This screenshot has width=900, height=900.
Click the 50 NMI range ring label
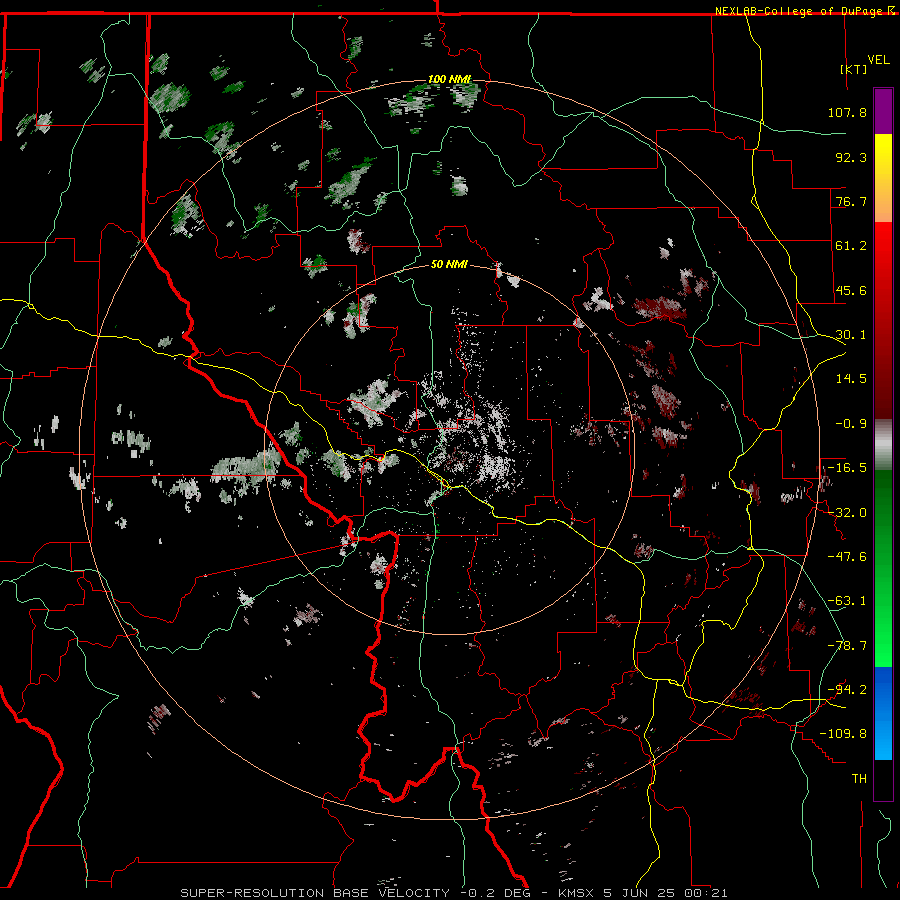coord(449,264)
